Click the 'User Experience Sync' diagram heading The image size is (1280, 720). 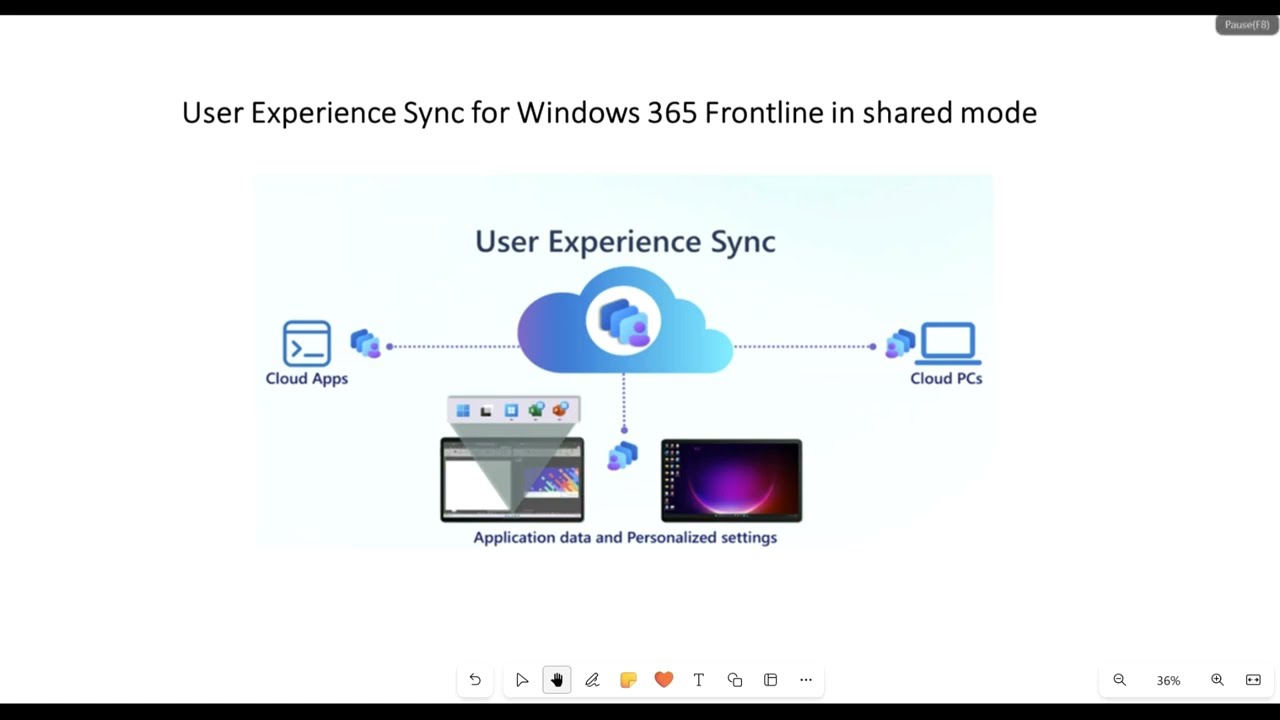[x=625, y=241]
